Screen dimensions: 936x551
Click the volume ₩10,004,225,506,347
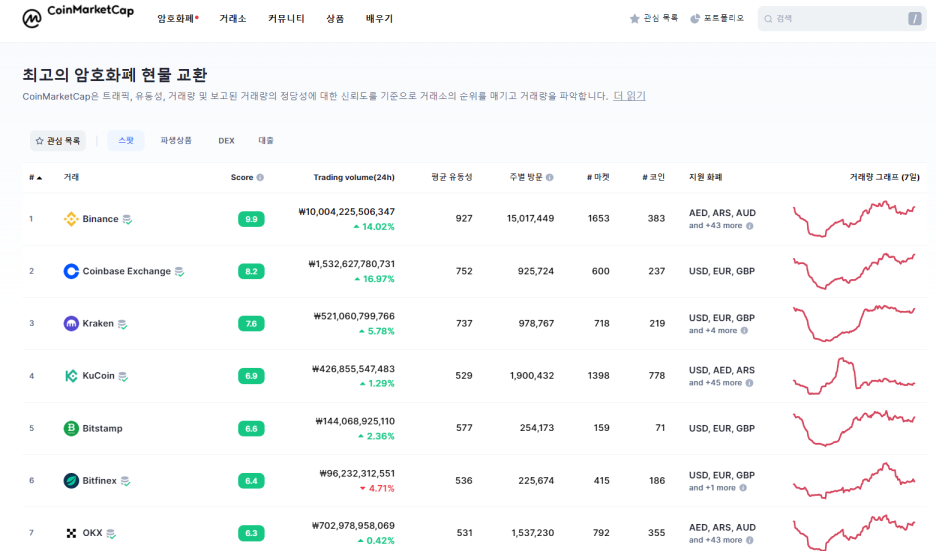click(346, 212)
